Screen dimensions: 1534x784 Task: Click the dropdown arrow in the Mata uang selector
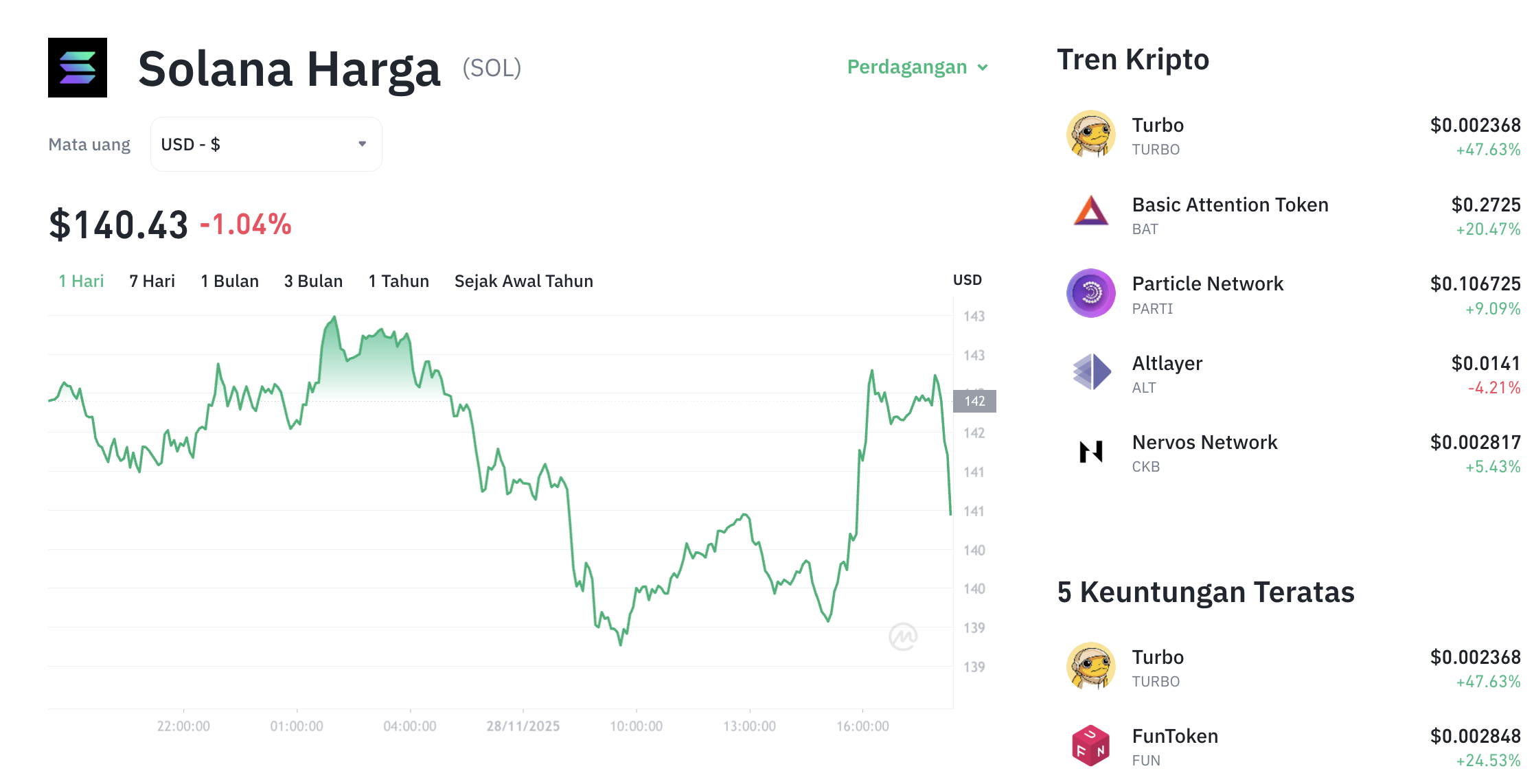click(x=363, y=143)
